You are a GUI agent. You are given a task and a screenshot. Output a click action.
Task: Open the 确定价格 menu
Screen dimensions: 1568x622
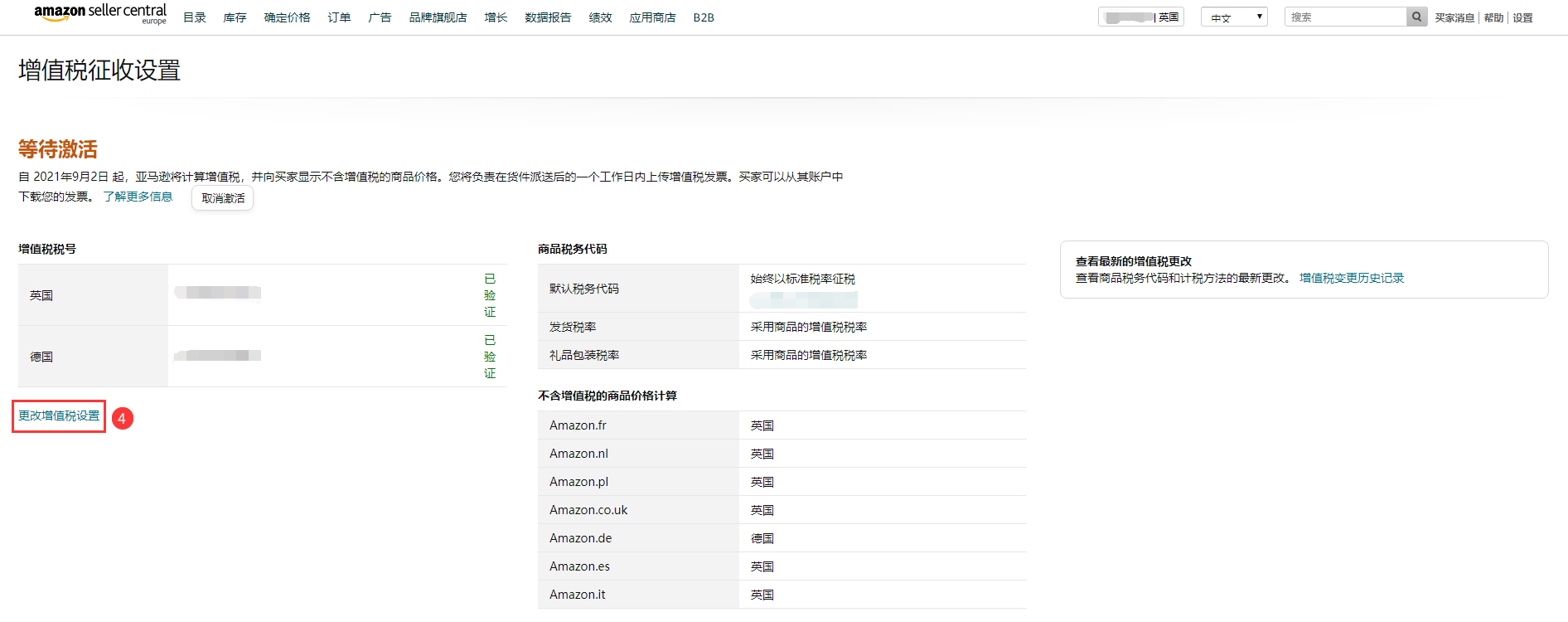[x=287, y=17]
